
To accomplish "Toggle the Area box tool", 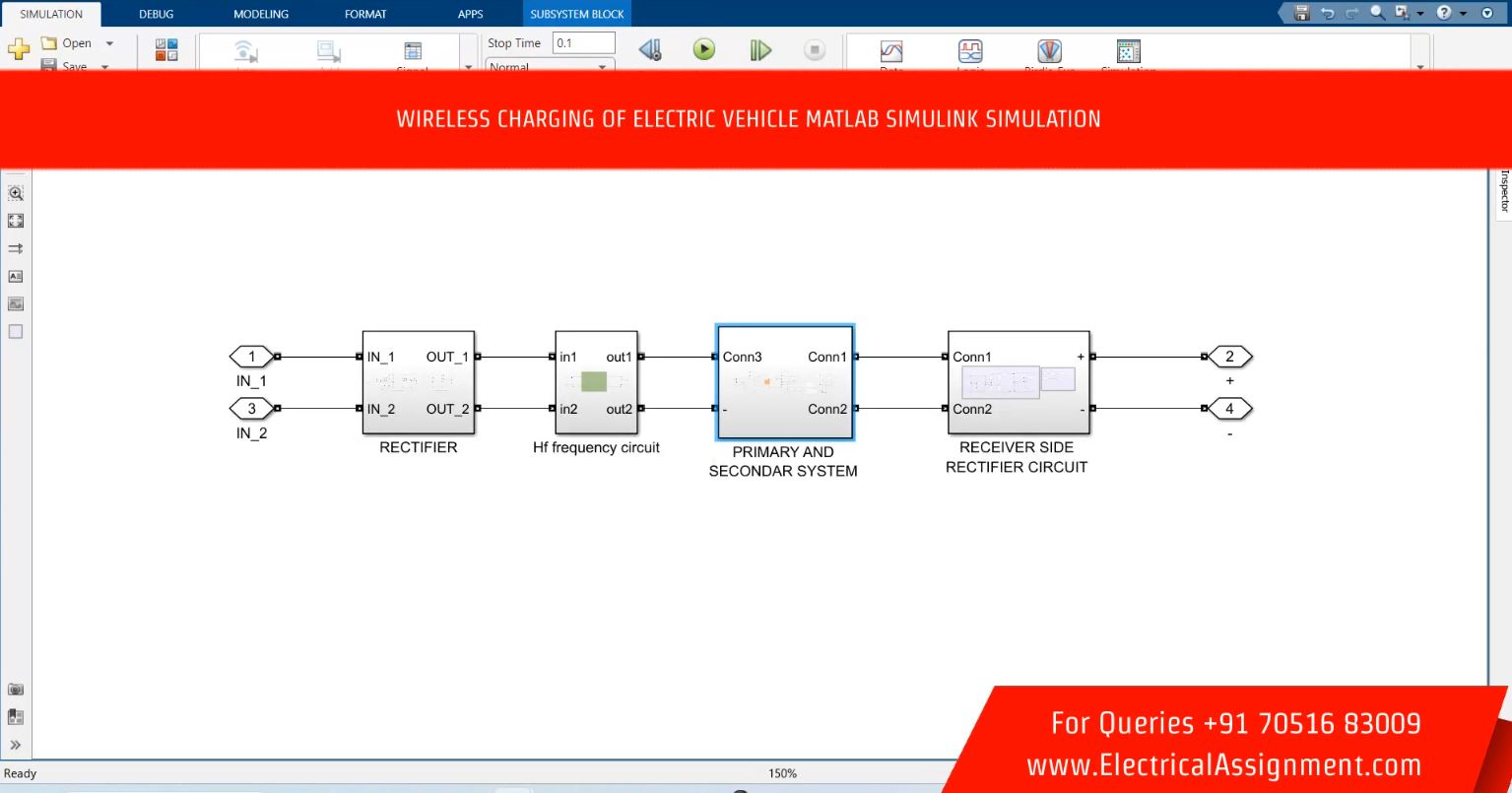I will pyautogui.click(x=16, y=332).
